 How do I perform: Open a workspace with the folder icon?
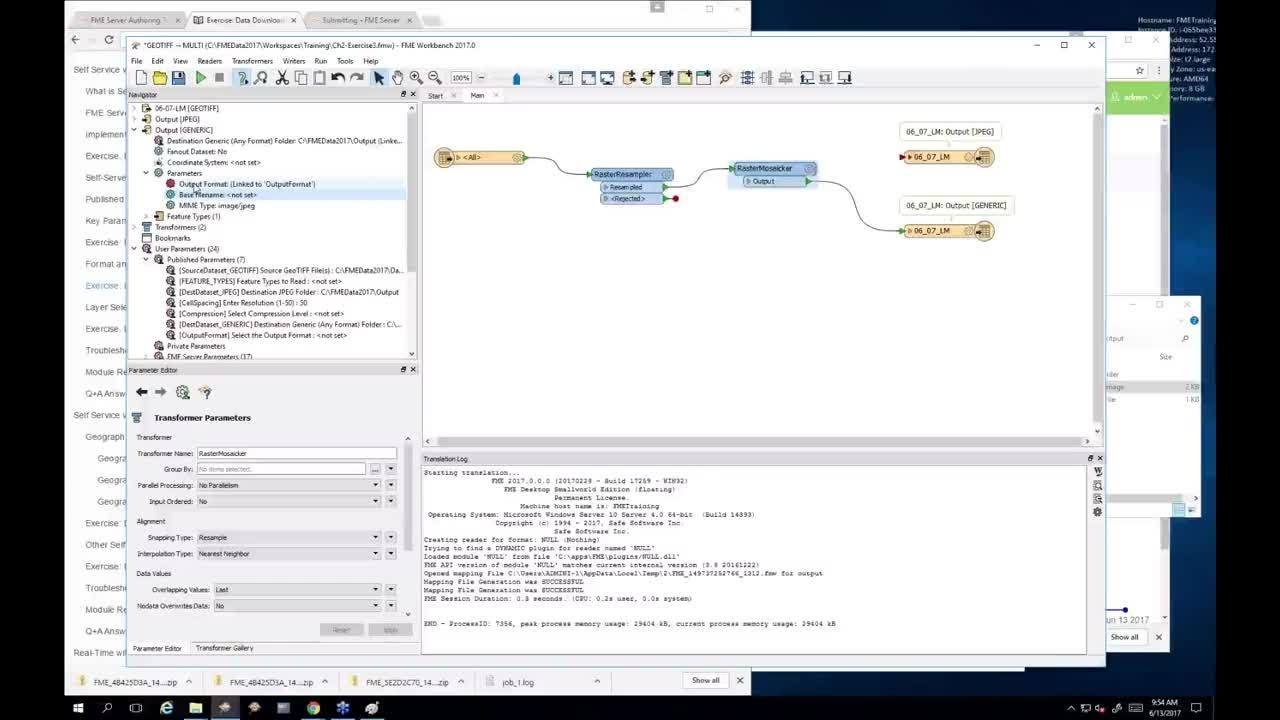point(159,78)
